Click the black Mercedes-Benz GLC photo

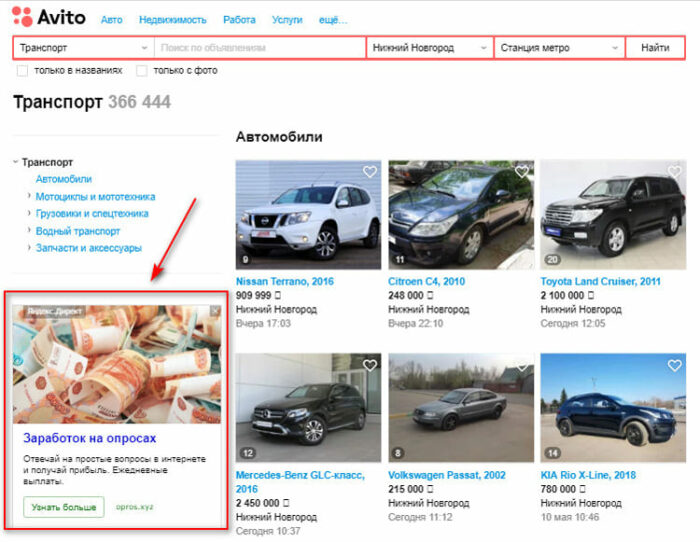(x=308, y=408)
